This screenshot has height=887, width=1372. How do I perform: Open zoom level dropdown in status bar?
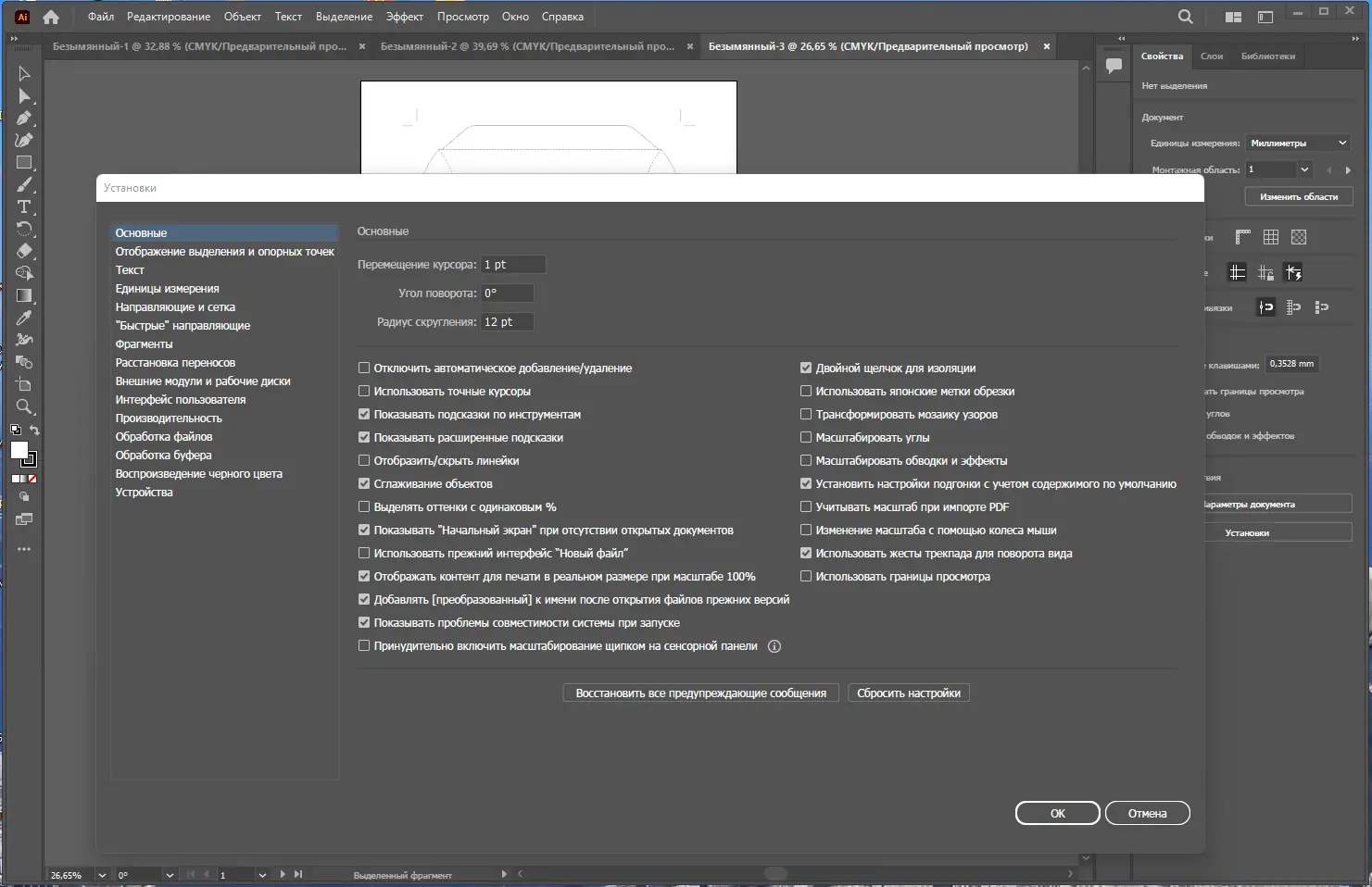point(102,875)
